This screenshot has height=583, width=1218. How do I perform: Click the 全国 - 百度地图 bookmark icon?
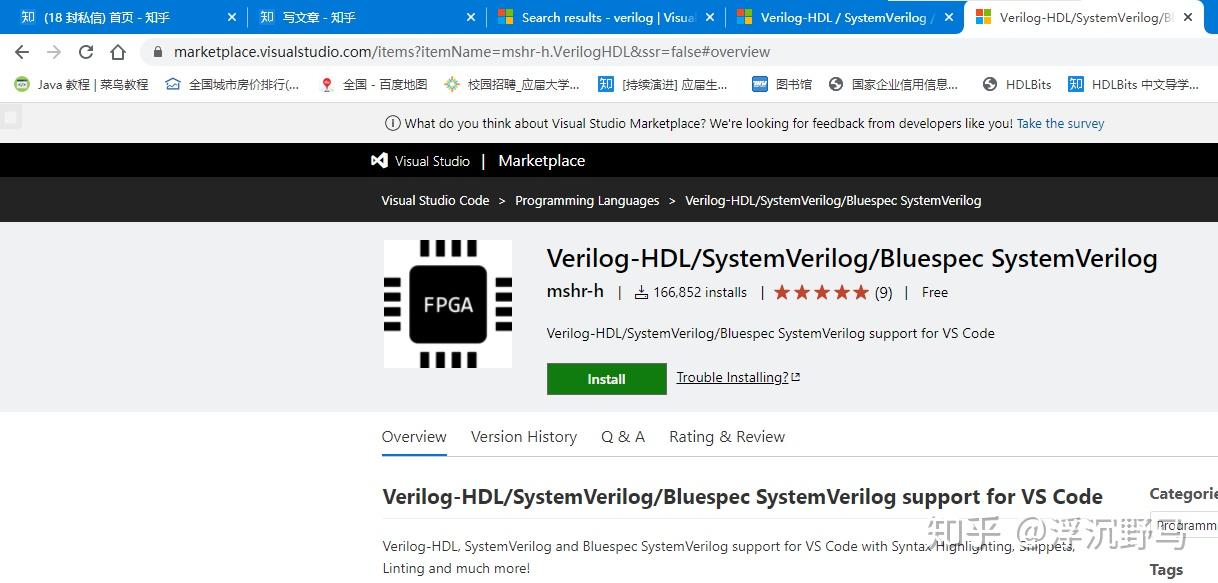tap(327, 84)
